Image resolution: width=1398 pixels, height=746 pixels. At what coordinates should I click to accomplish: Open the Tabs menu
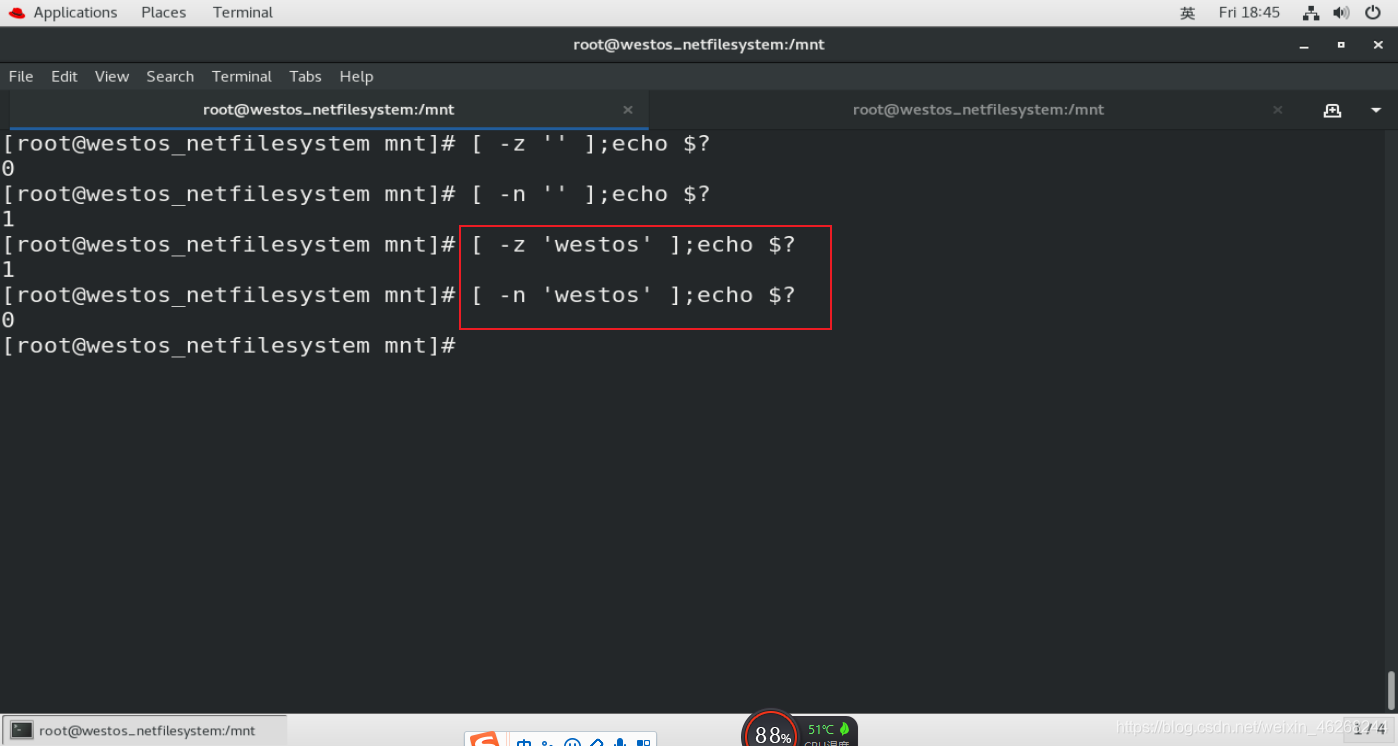[305, 76]
